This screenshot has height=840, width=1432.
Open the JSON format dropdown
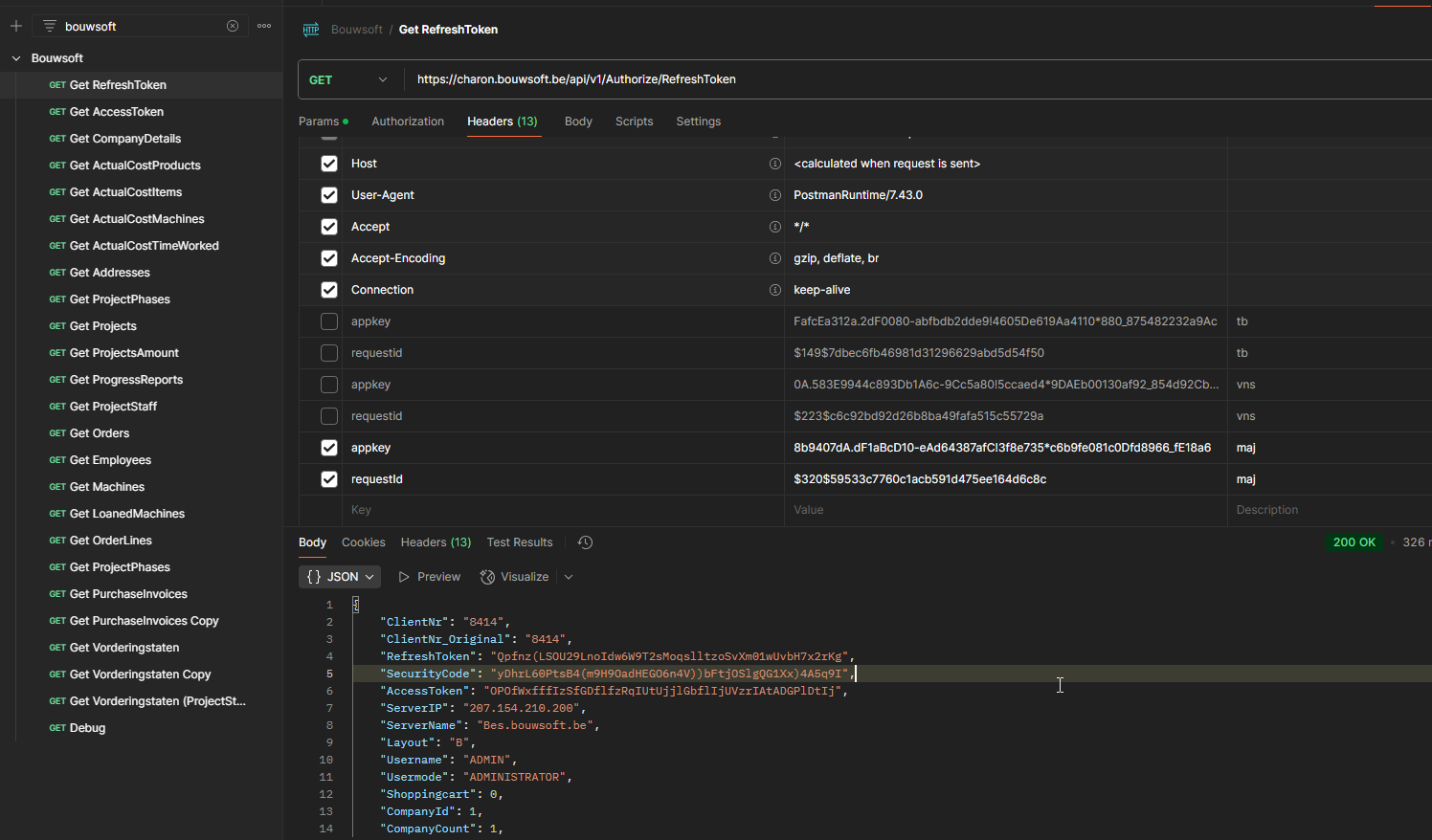340,577
